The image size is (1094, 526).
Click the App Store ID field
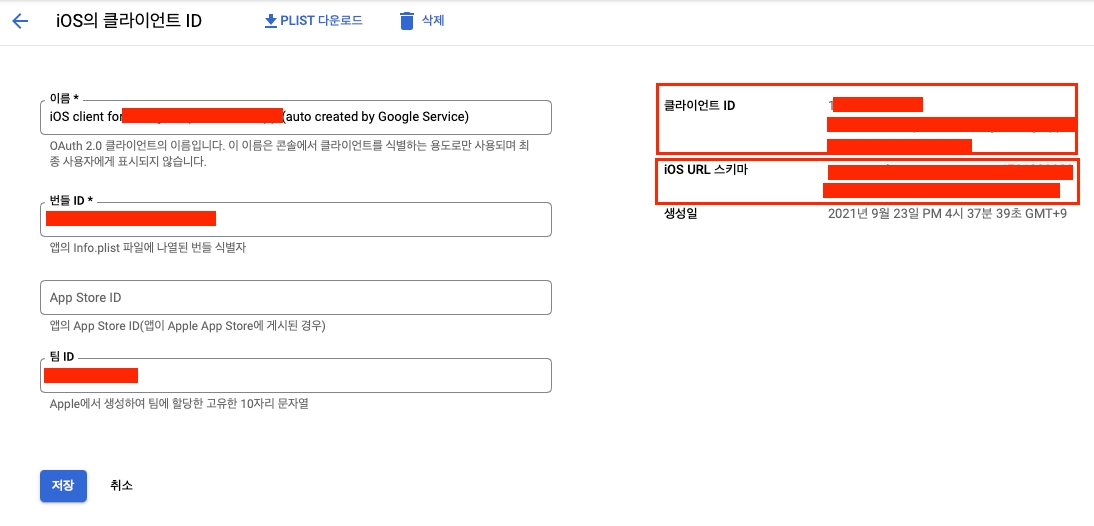(298, 298)
